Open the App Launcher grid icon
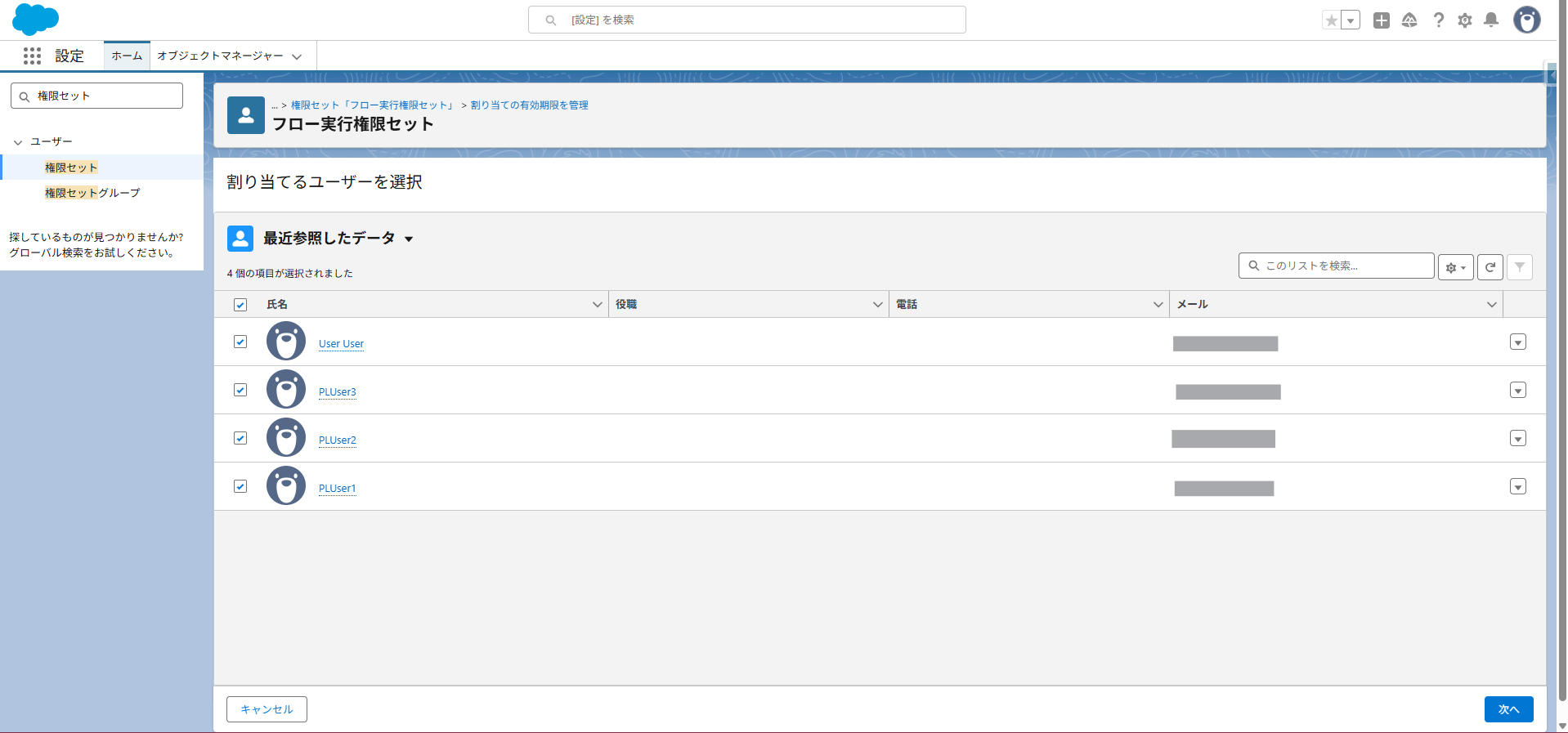 tap(32, 56)
